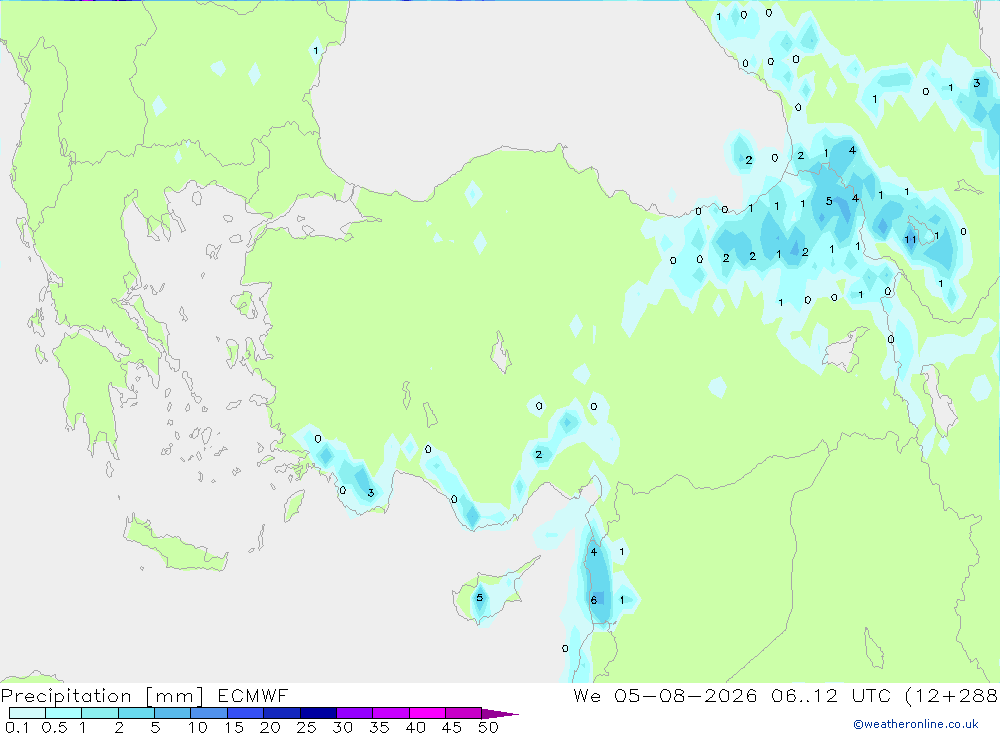The width and height of the screenshot is (1000, 733).
Task: Click the '6' precipitation value on Syrian coast
Action: tap(594, 600)
